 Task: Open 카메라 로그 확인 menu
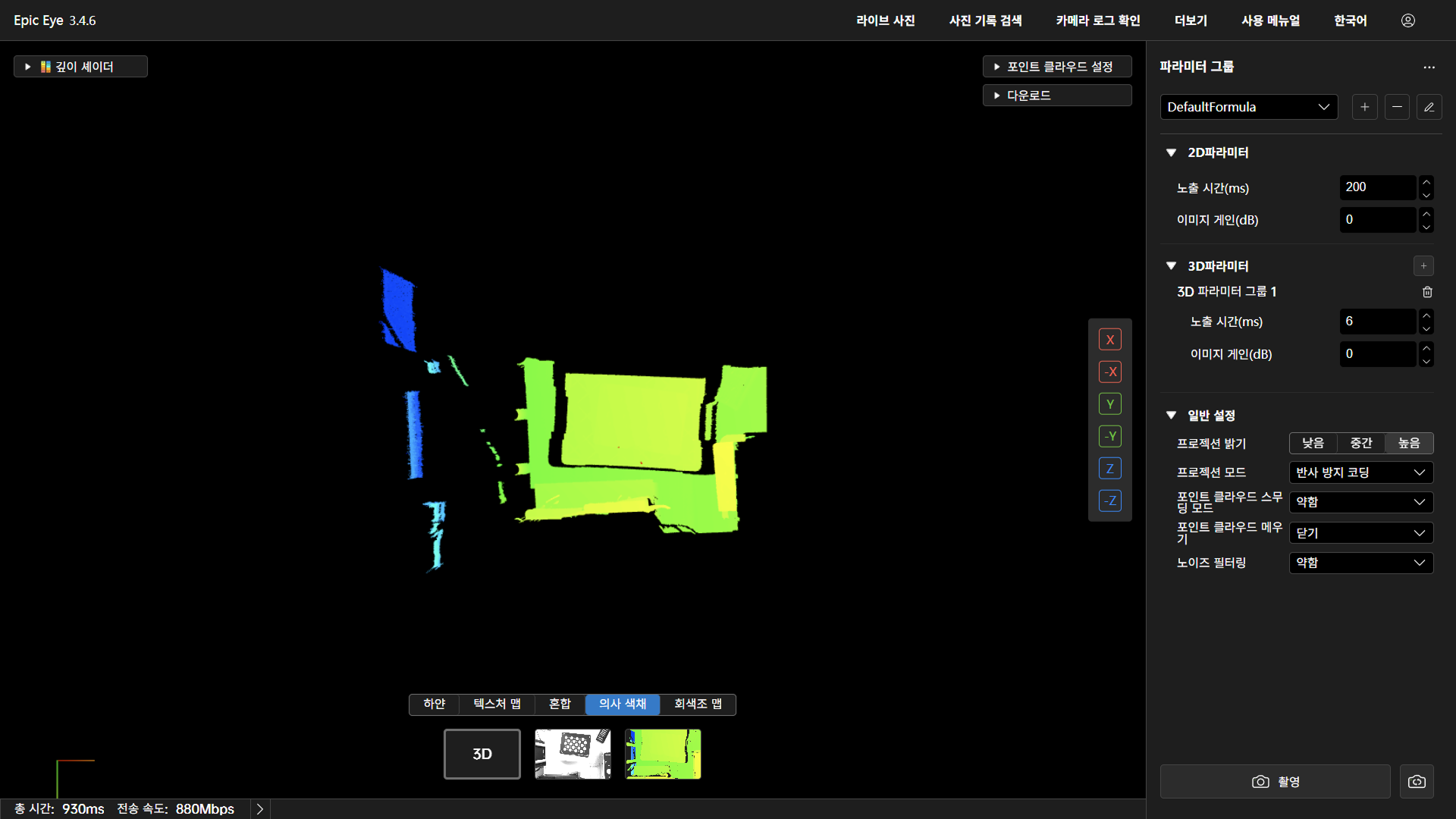[1097, 20]
